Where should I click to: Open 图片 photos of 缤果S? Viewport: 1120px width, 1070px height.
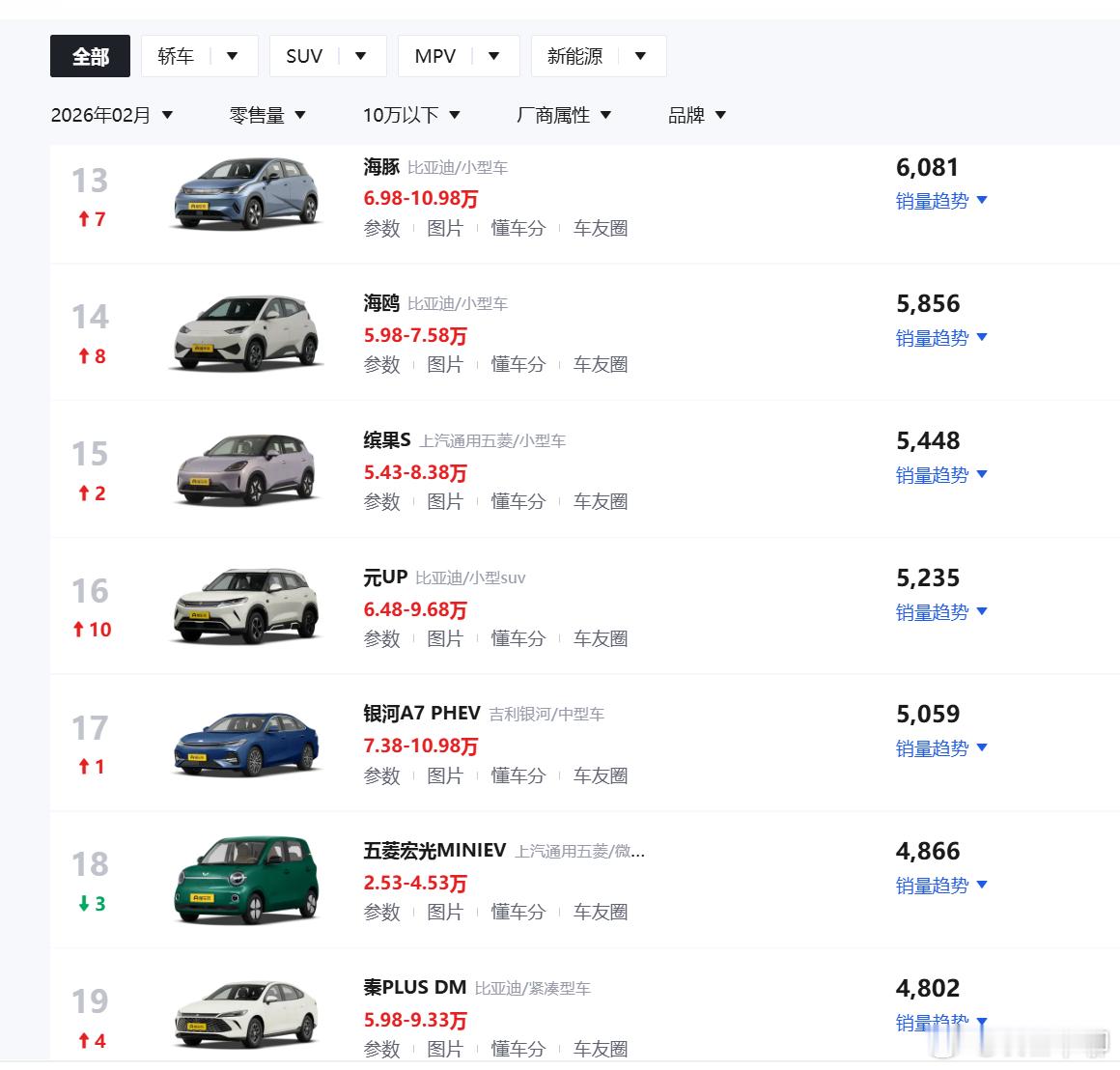(x=445, y=501)
